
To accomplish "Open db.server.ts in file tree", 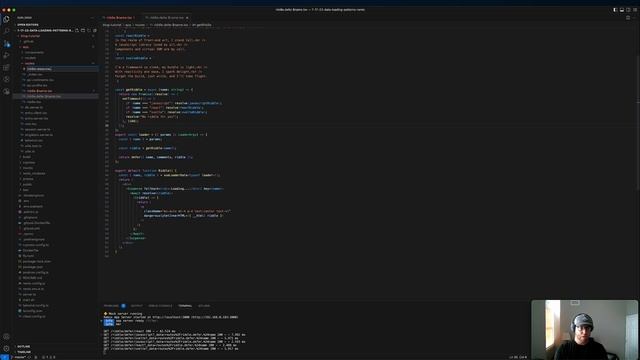I will pyautogui.click(x=33, y=107).
